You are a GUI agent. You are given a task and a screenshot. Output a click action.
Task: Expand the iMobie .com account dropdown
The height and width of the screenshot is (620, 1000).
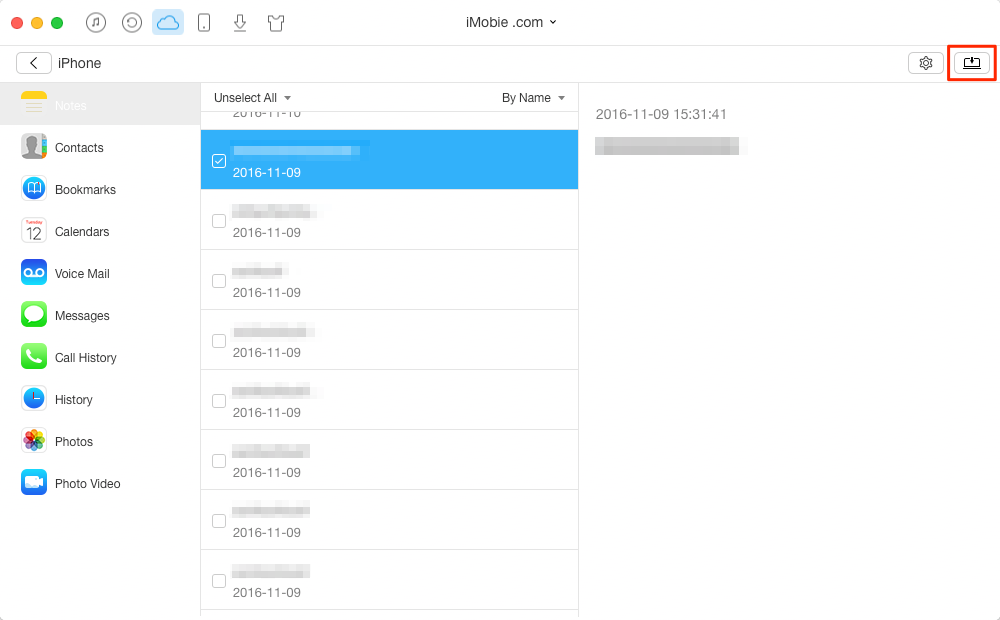511,22
